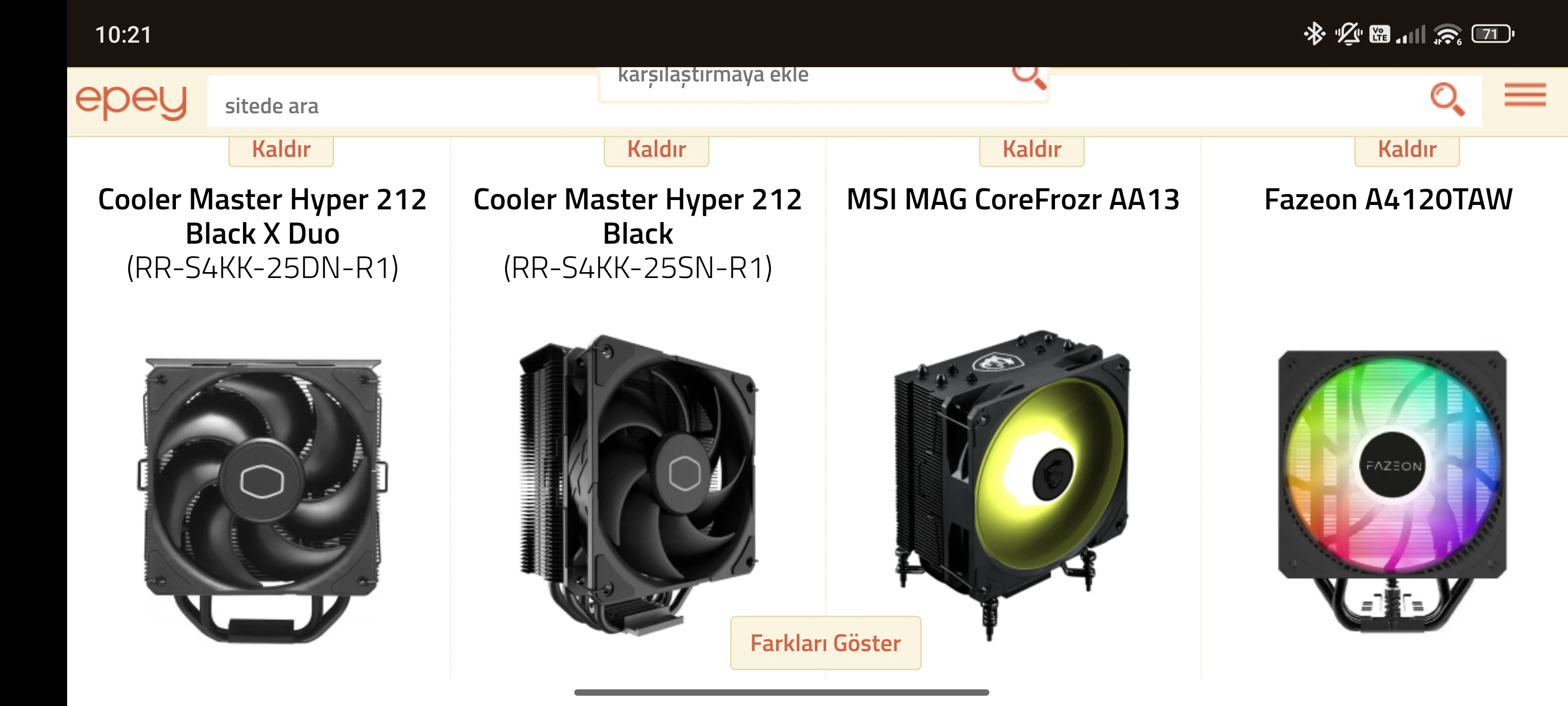This screenshot has height=706, width=1568.
Task: Remove Cooler Master Hyper 212 Black with Kaldır
Action: point(656,150)
